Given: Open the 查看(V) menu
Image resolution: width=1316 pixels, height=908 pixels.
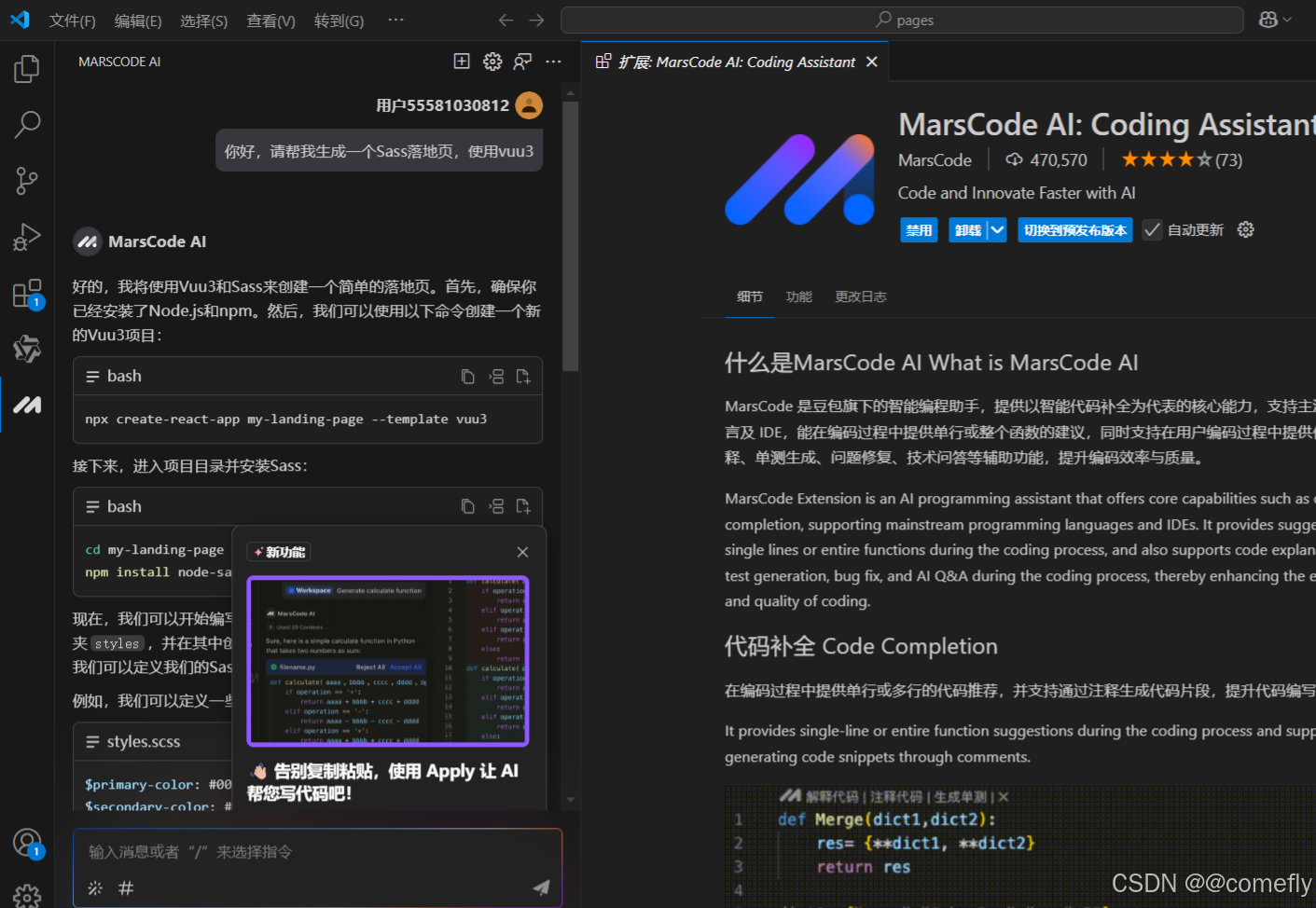Looking at the screenshot, I should pyautogui.click(x=270, y=21).
